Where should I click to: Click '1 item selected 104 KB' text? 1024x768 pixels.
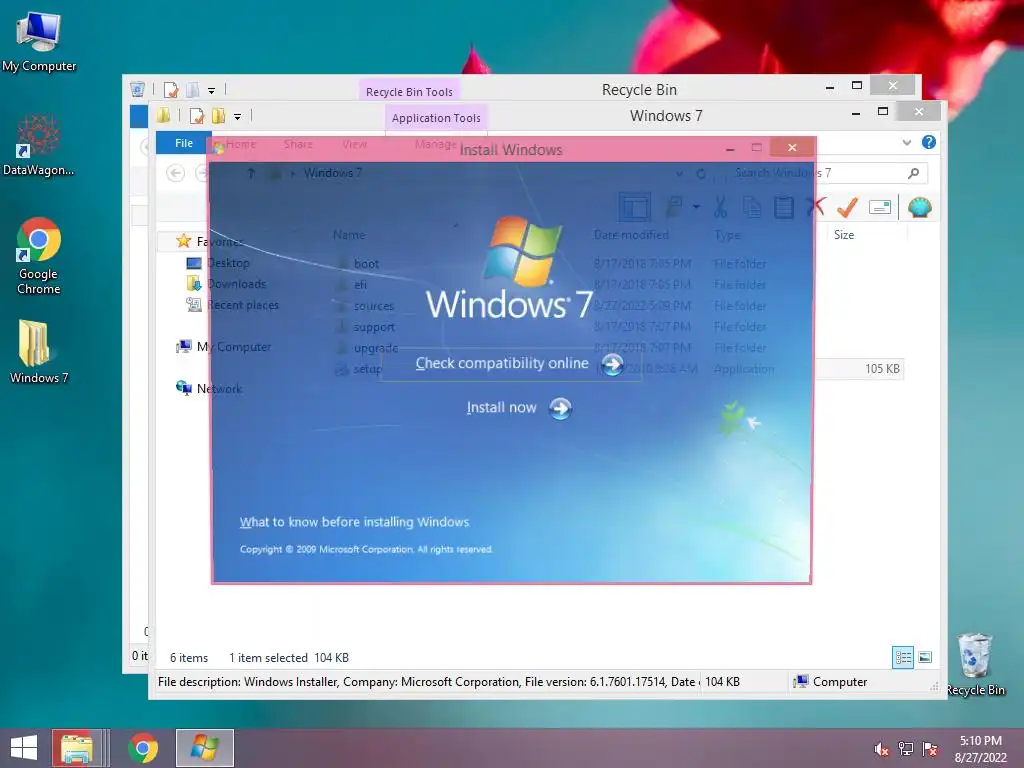pyautogui.click(x=289, y=658)
